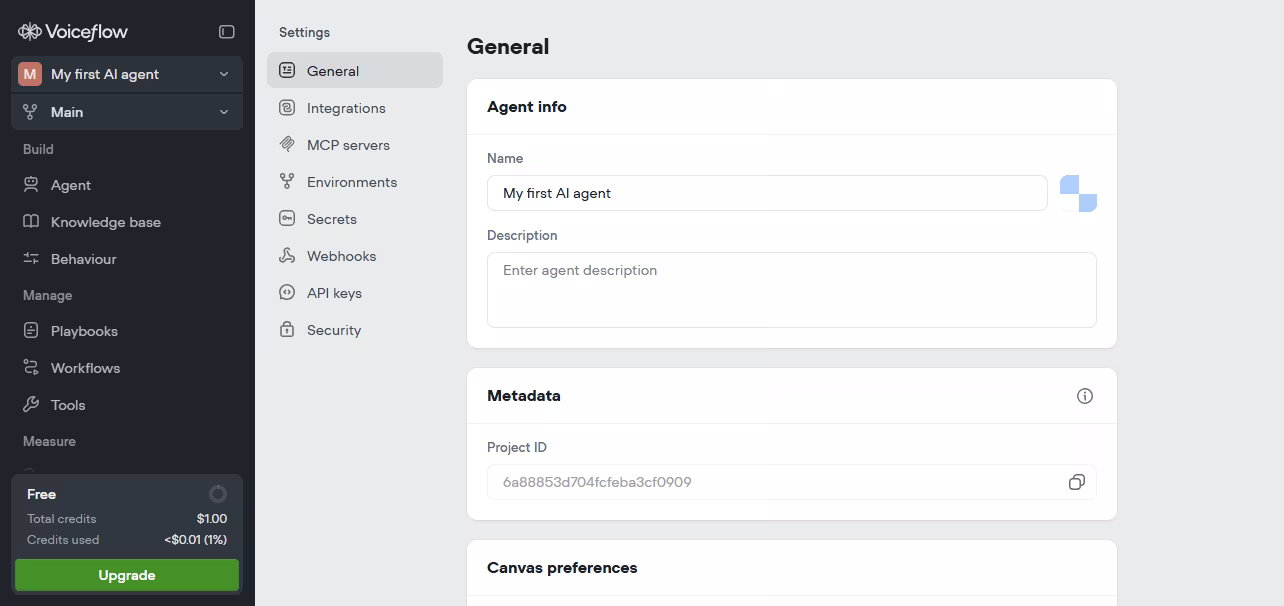Click the Tools wrench icon
The height and width of the screenshot is (606, 1284).
[31, 405]
